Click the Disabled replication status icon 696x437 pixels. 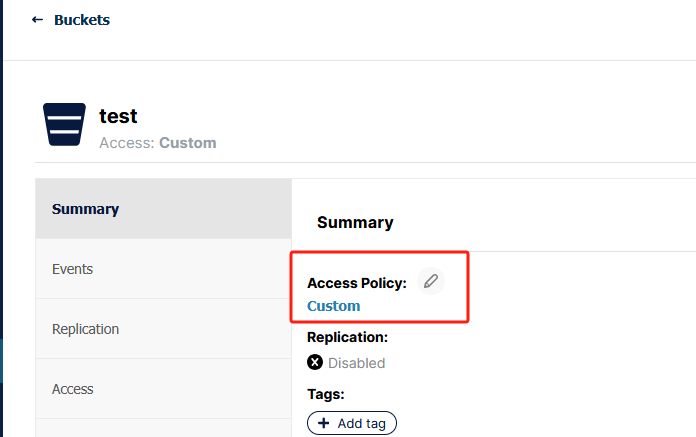coord(316,363)
